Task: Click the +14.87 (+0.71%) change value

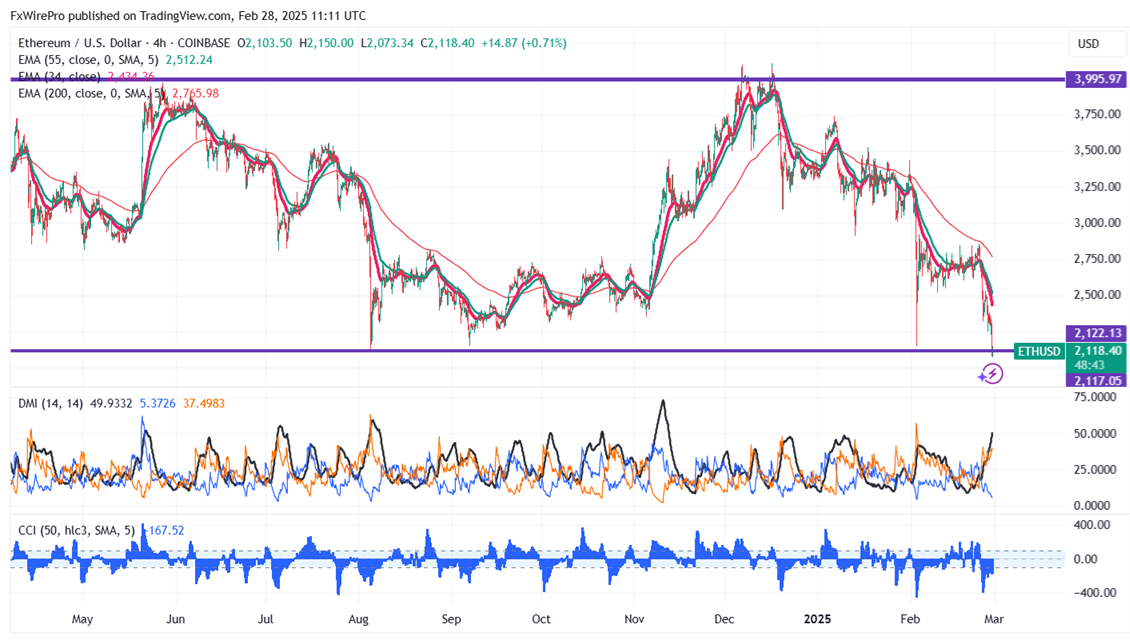Action: tap(524, 43)
